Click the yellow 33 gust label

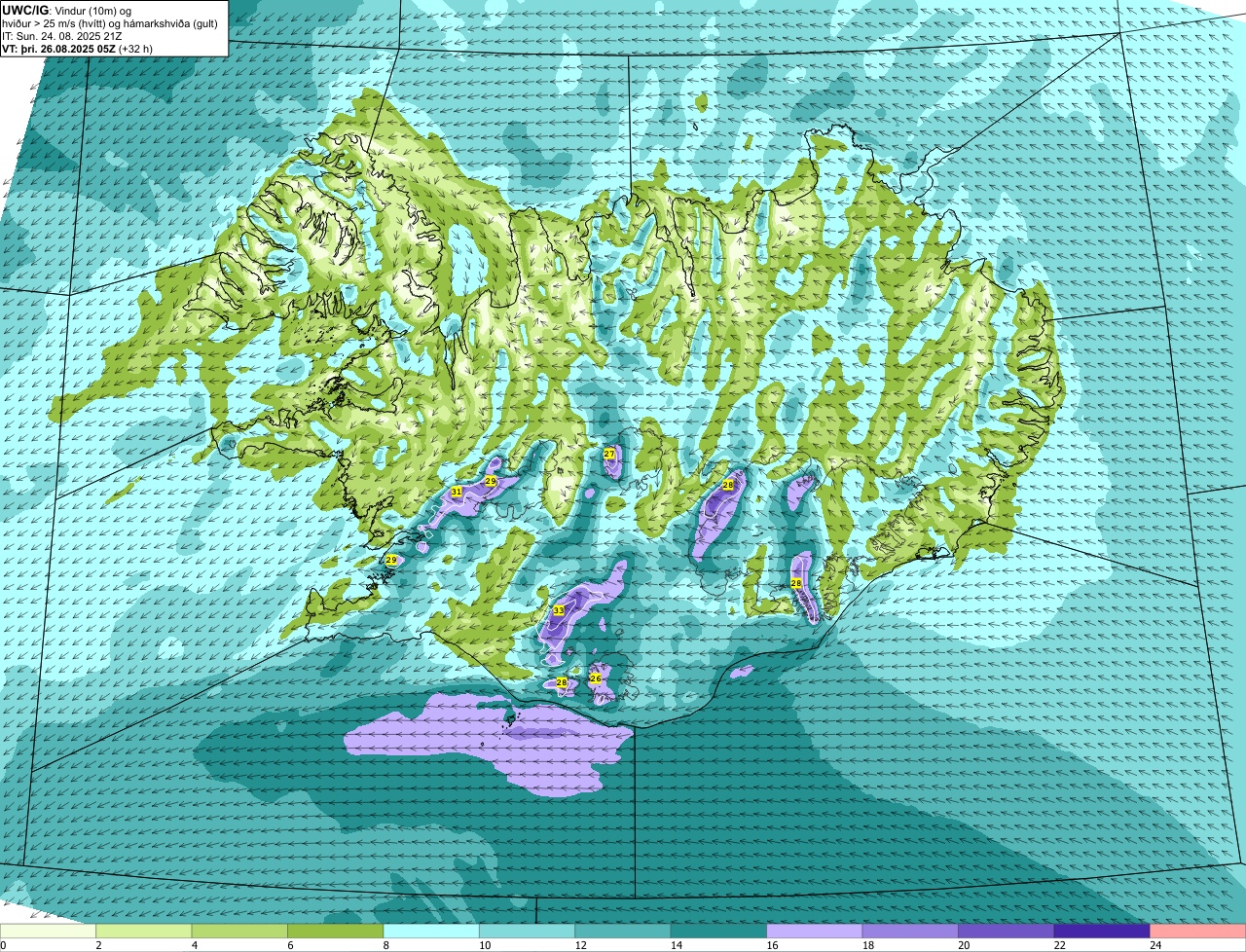[x=559, y=610]
